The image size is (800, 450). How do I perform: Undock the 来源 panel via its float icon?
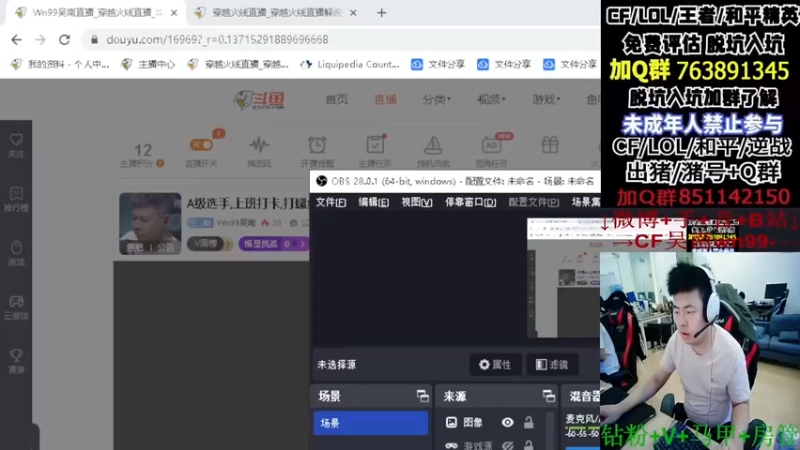[548, 396]
